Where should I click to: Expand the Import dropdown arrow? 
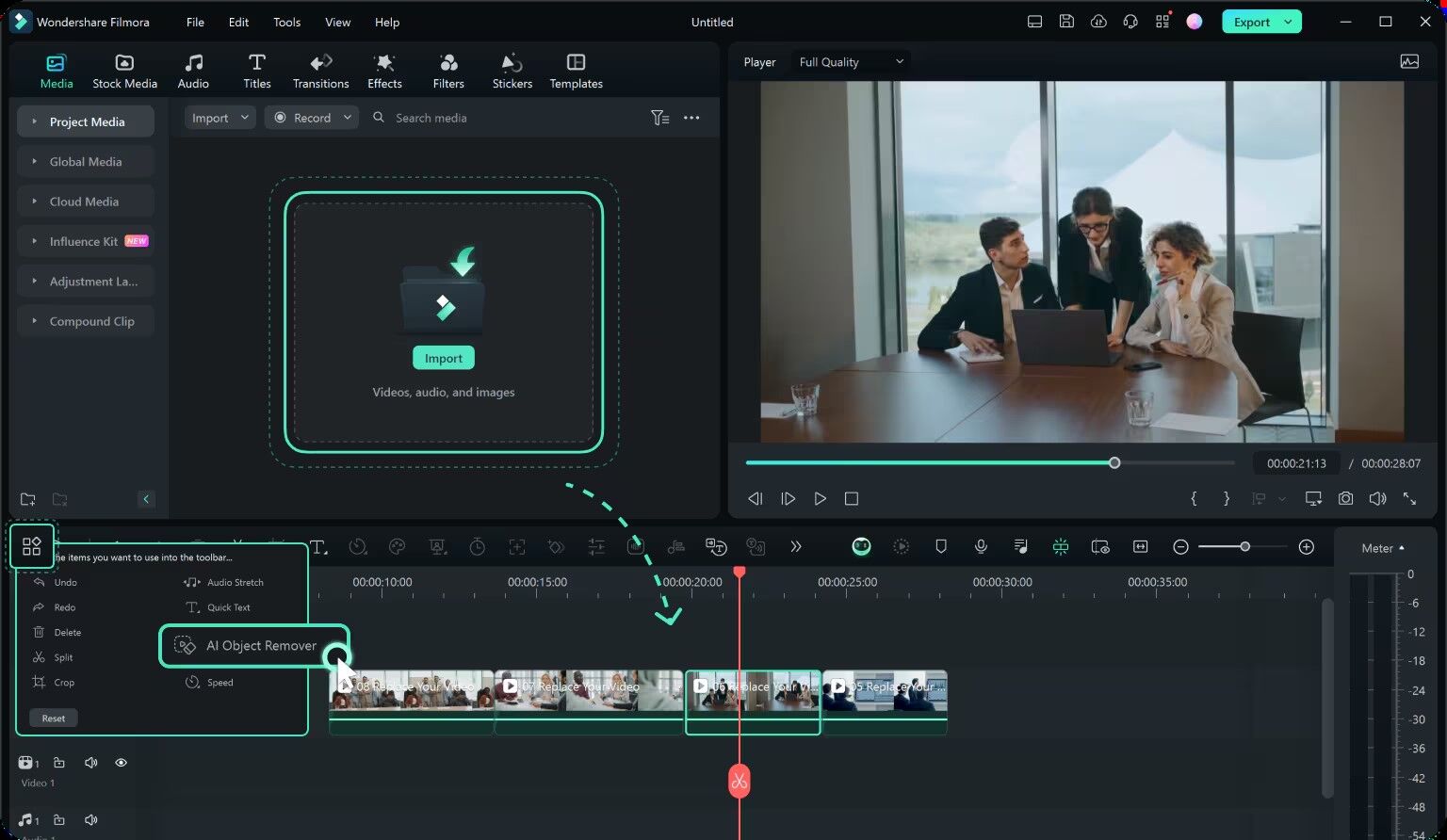[243, 117]
